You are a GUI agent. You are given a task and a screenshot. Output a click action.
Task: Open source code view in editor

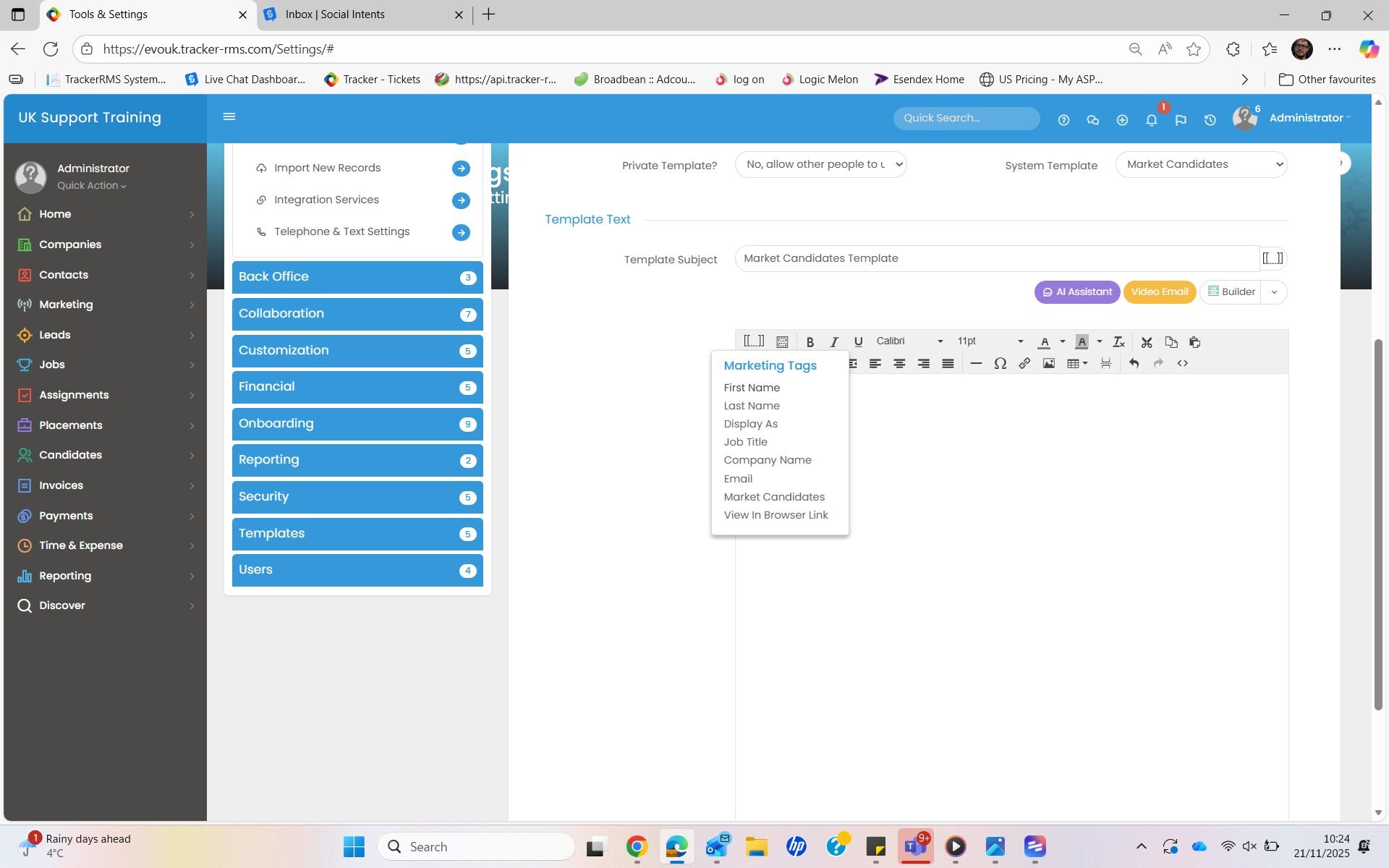coord(1182,364)
